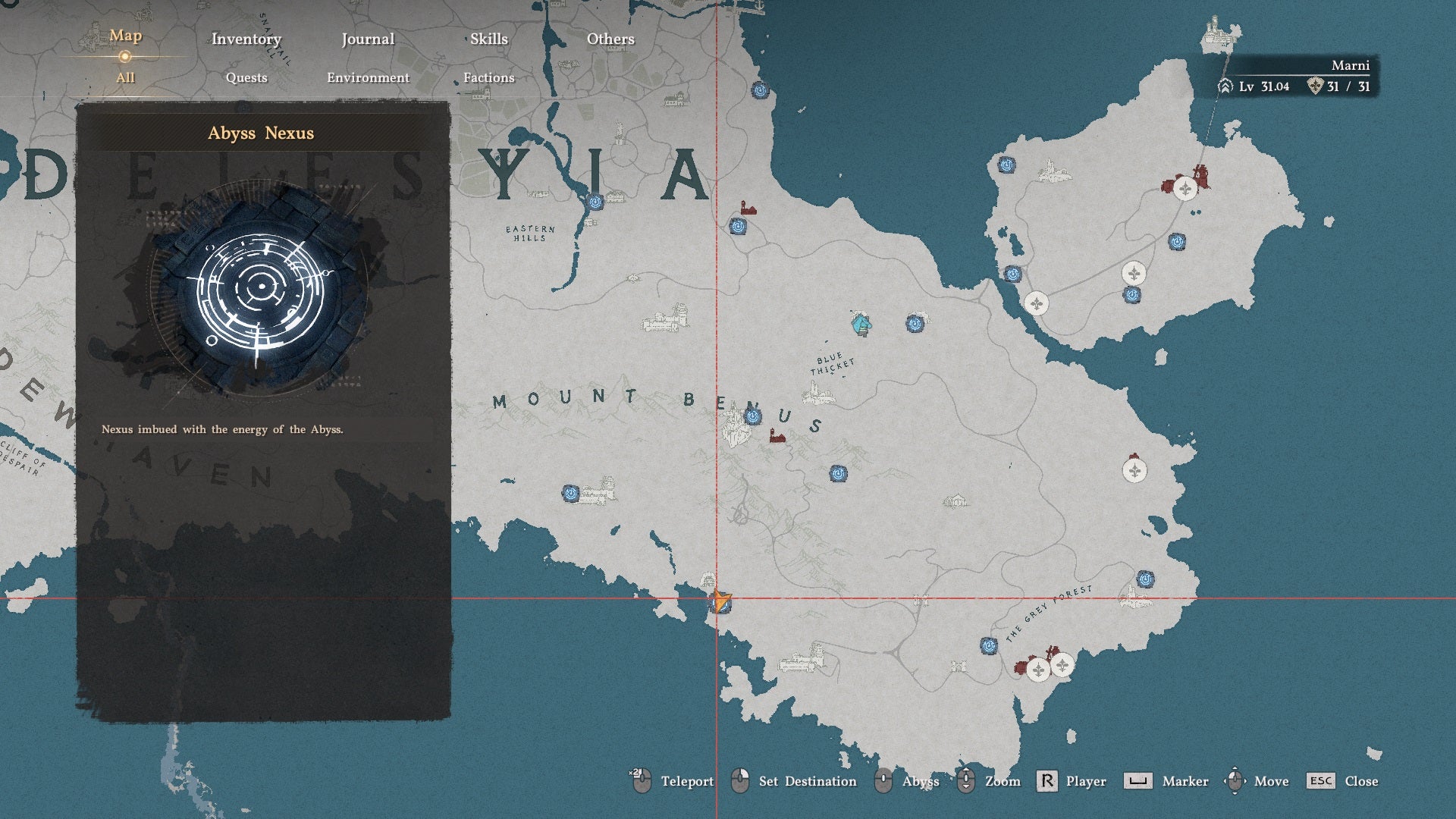
Task: Select the Abyss Nexus at Mount Benus peak
Action: point(753,416)
